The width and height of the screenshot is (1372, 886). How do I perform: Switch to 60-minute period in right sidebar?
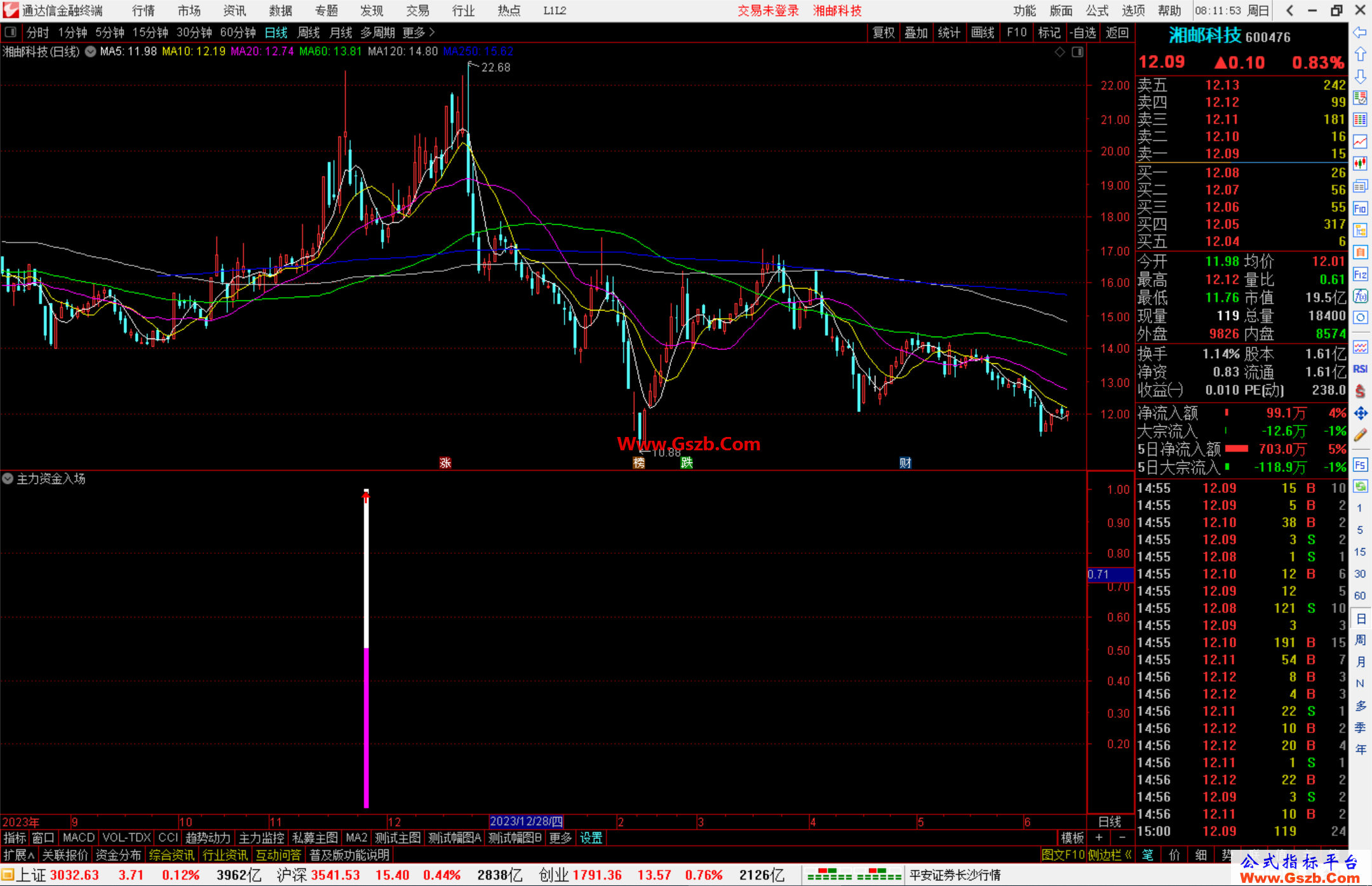pos(1359,596)
